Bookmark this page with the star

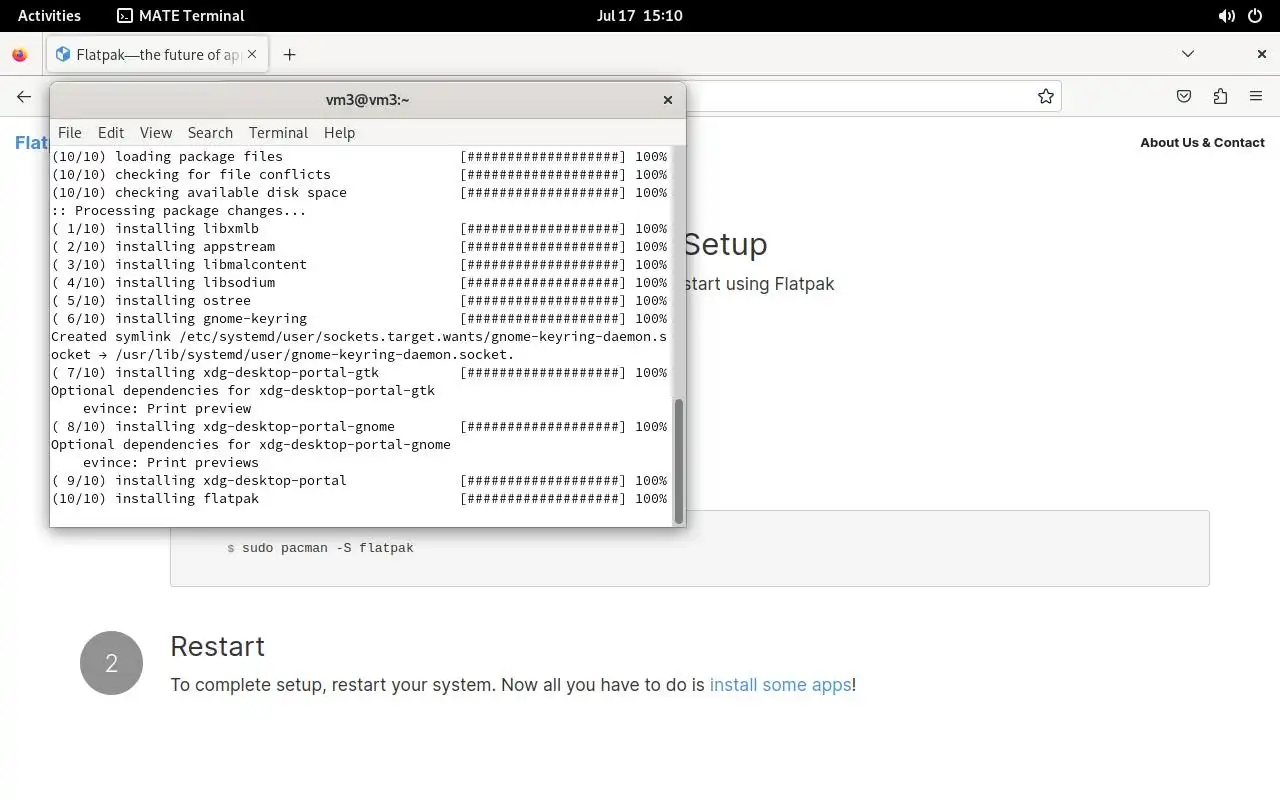point(1045,96)
